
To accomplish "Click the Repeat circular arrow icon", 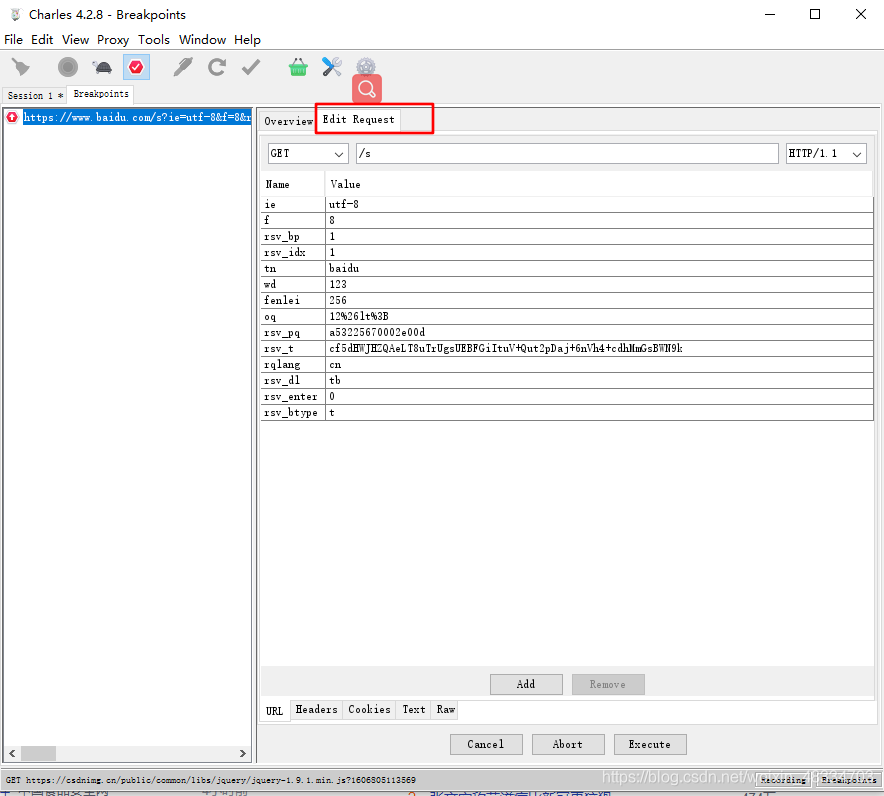I will [217, 67].
